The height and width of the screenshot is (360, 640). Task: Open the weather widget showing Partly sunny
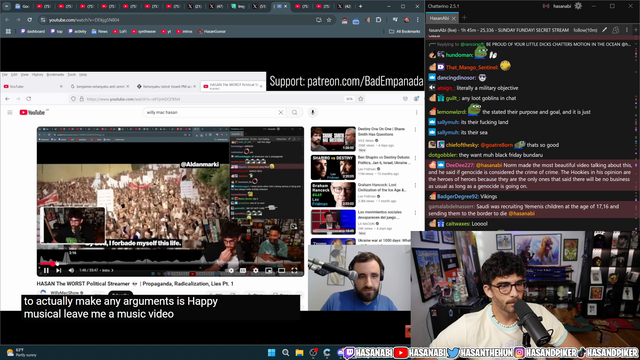(x=21, y=352)
